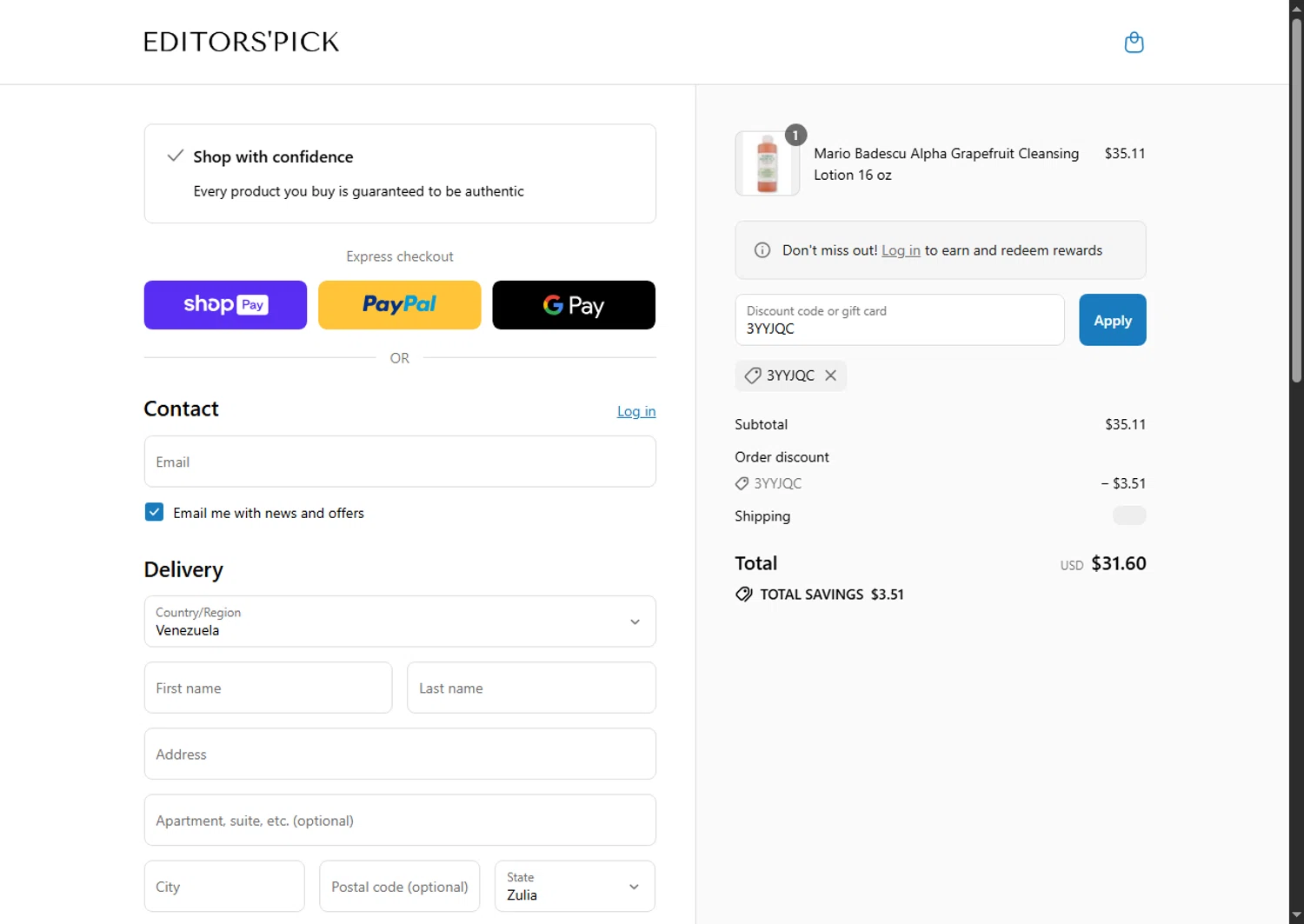
Task: Choose PayPal express checkout
Action: pyautogui.click(x=400, y=305)
